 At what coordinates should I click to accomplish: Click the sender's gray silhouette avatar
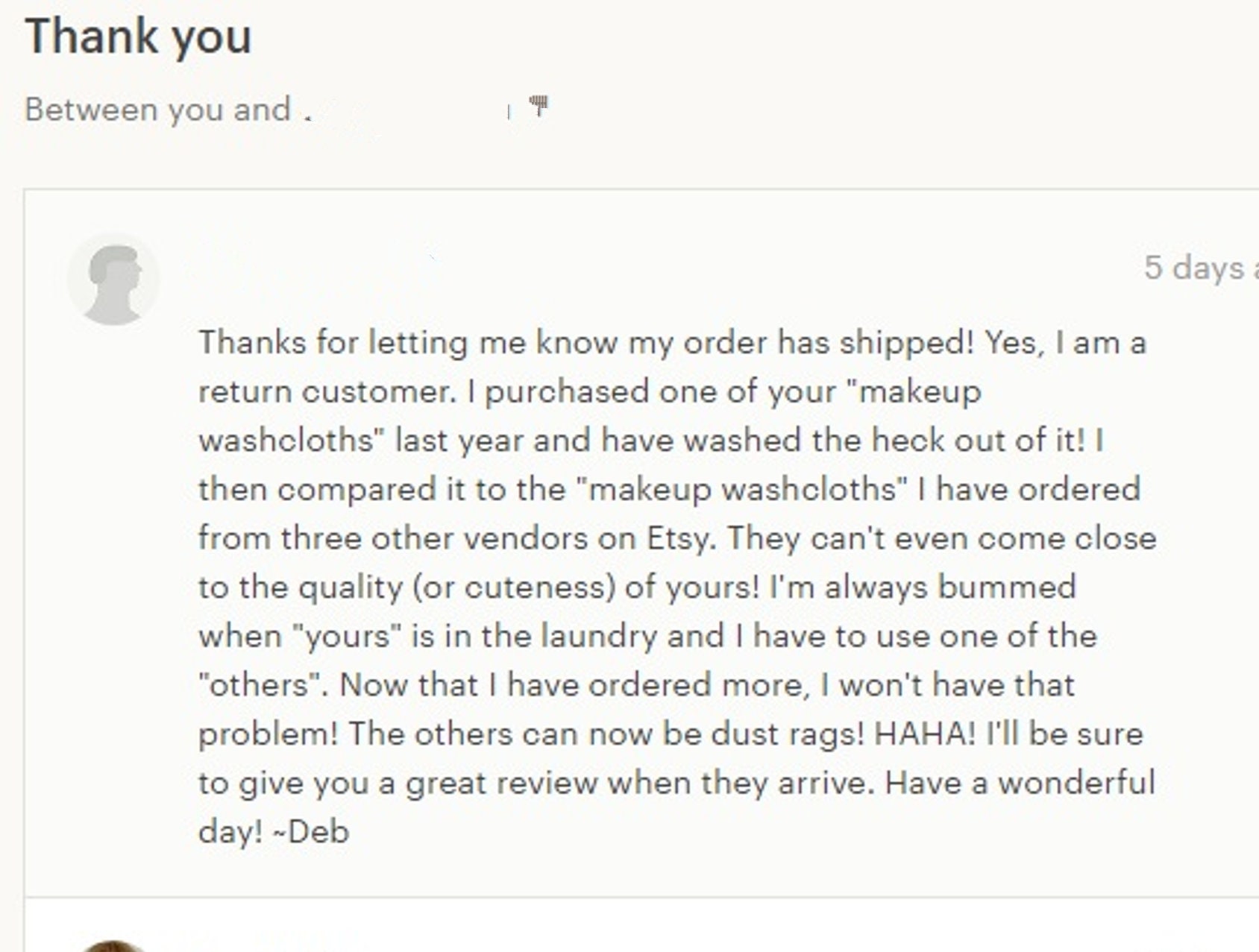click(x=114, y=280)
